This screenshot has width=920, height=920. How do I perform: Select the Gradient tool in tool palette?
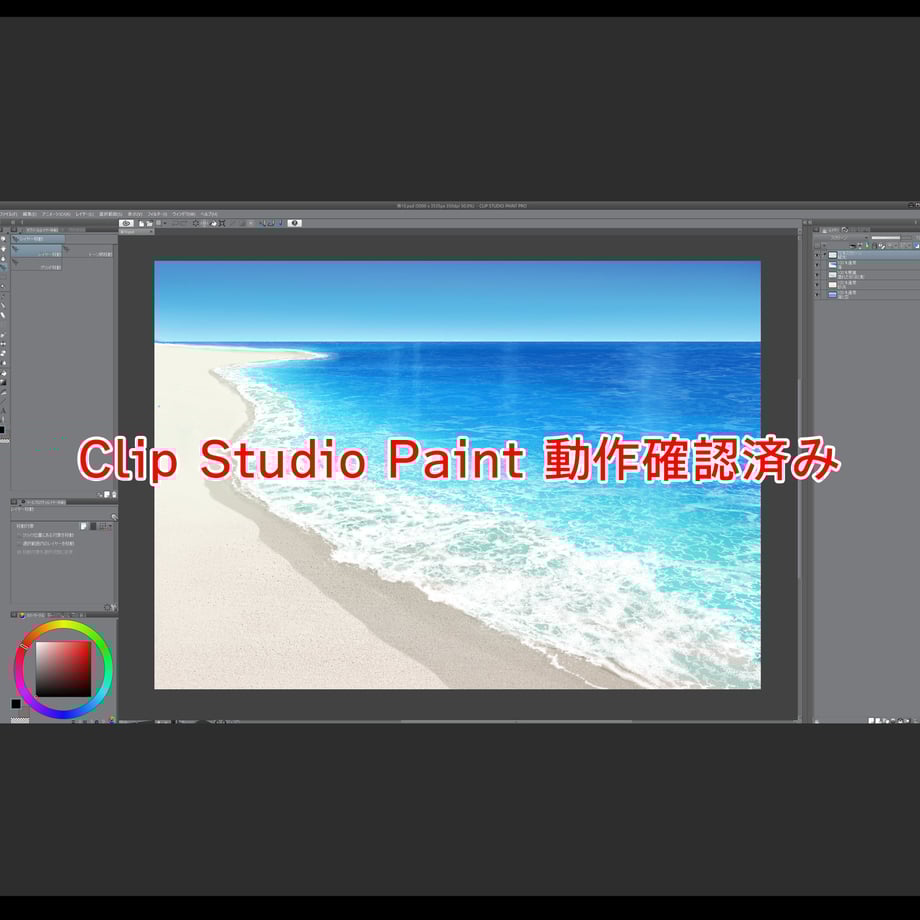pos(3,382)
